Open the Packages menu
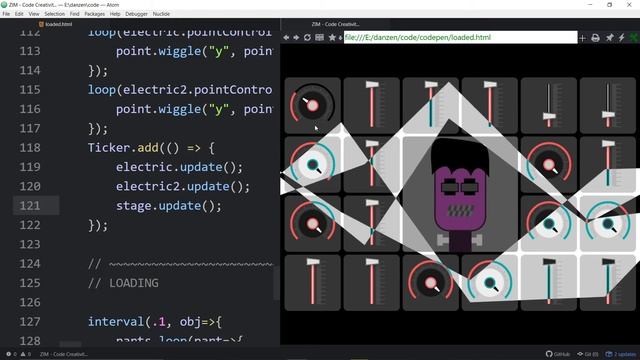This screenshot has width=640, height=360. click(95, 14)
